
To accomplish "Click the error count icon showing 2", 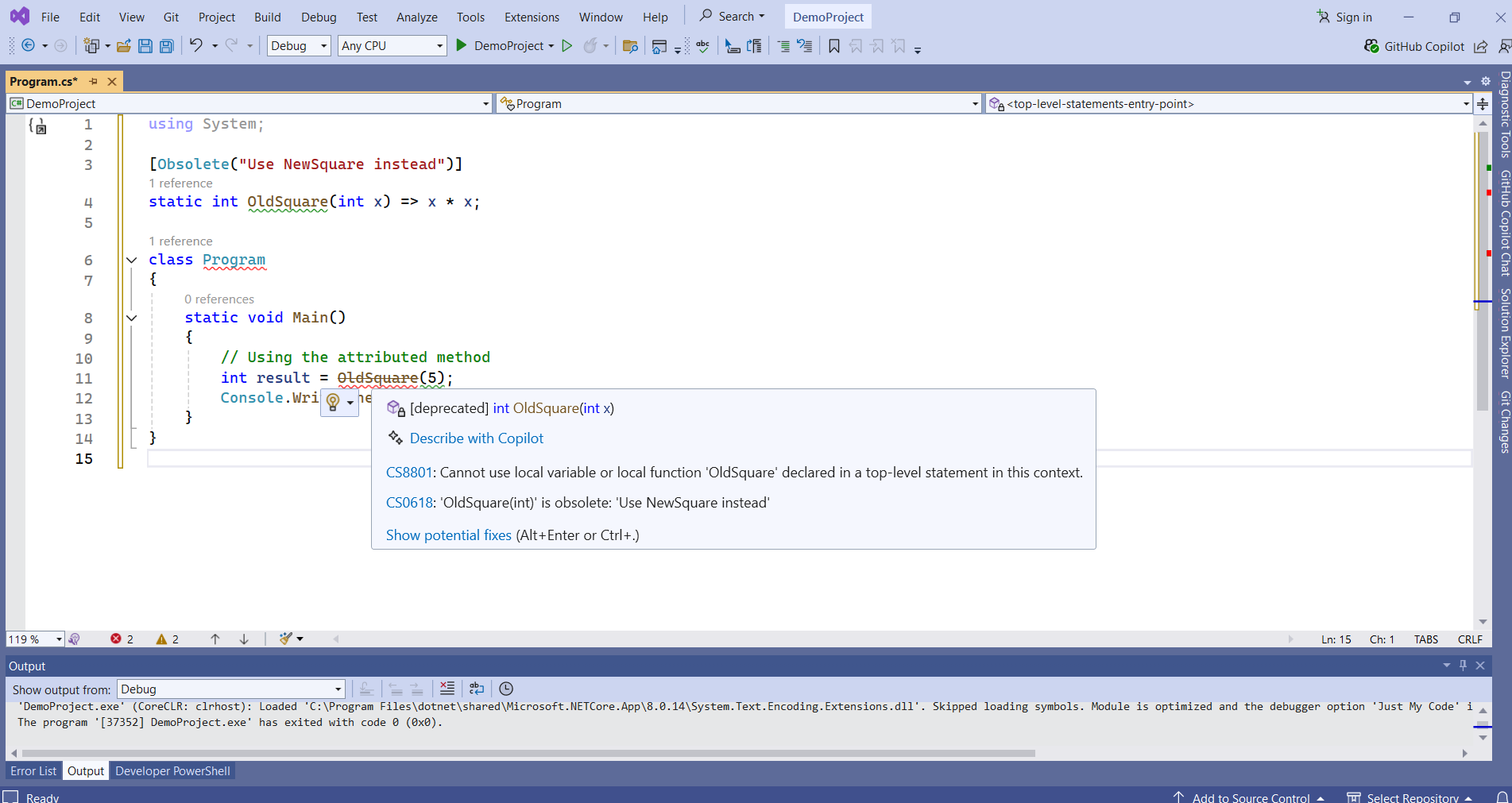I will click(116, 639).
